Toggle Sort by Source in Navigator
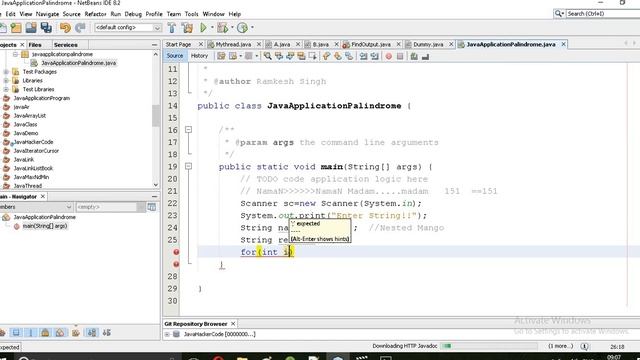 pos(107,333)
